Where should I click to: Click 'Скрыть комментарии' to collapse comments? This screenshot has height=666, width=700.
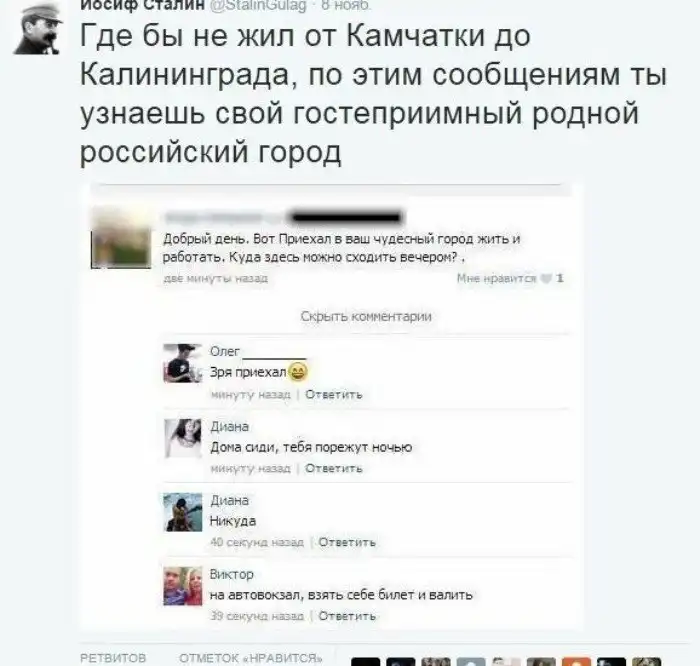pos(366,316)
